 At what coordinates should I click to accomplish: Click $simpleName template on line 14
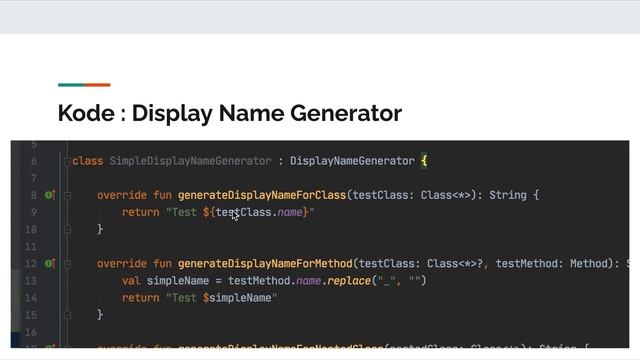pos(237,298)
